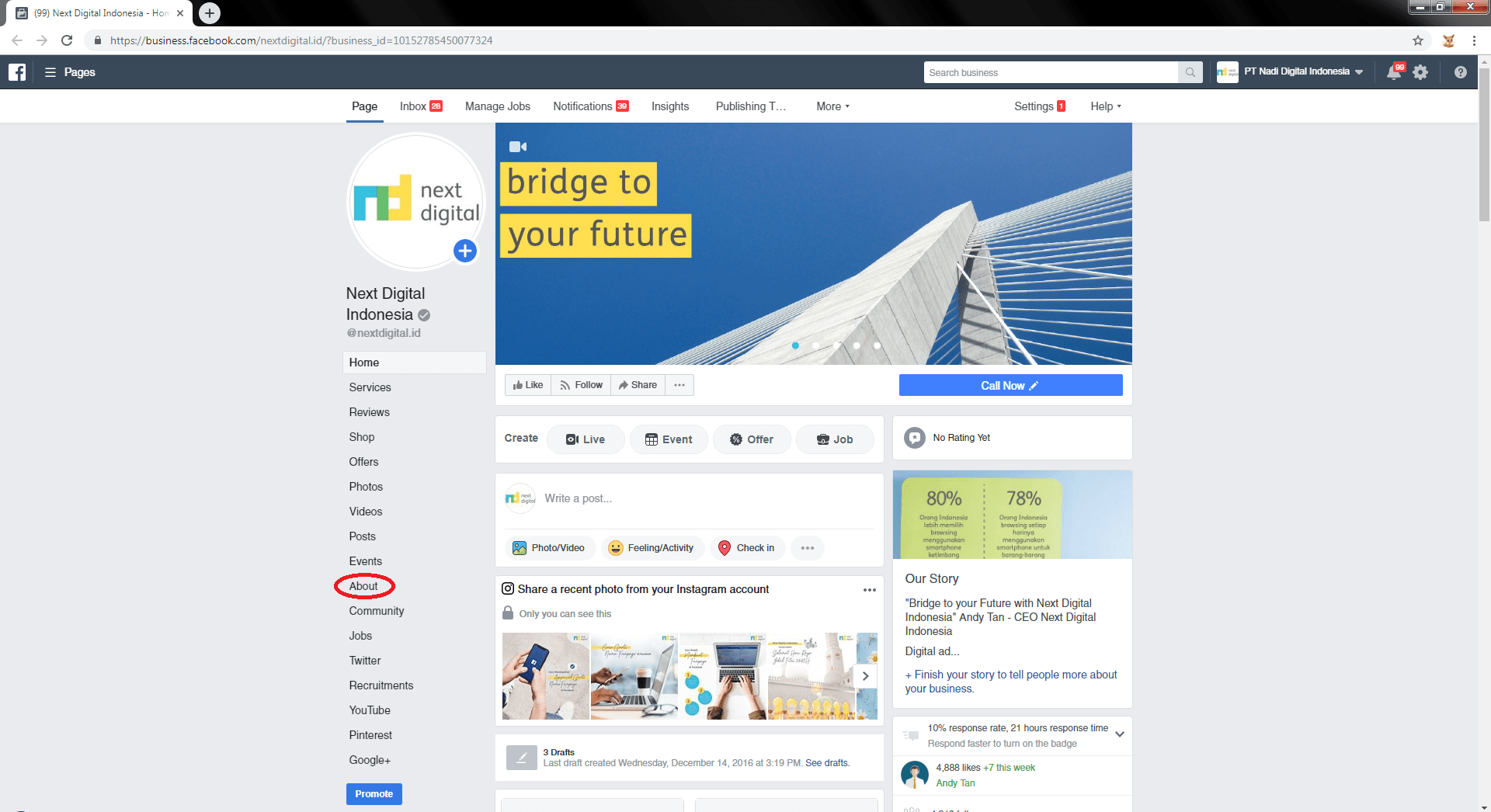Open the Shop sidebar item

pos(361,437)
